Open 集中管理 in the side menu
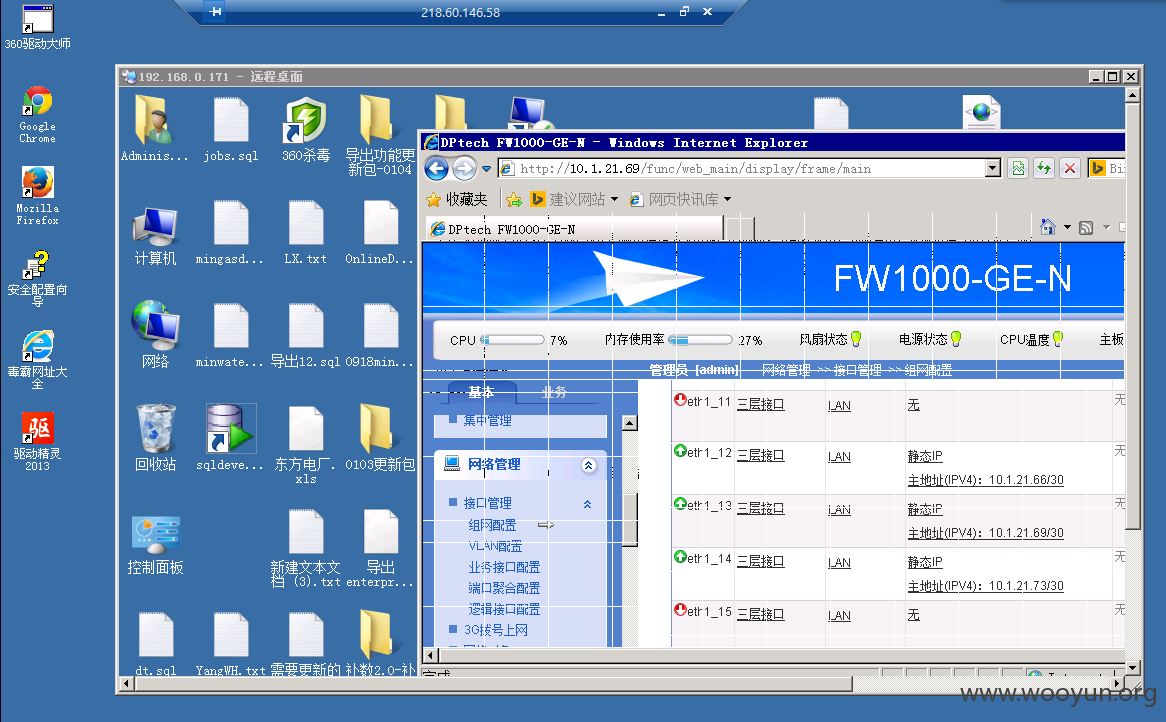This screenshot has height=722, width=1166. click(487, 421)
